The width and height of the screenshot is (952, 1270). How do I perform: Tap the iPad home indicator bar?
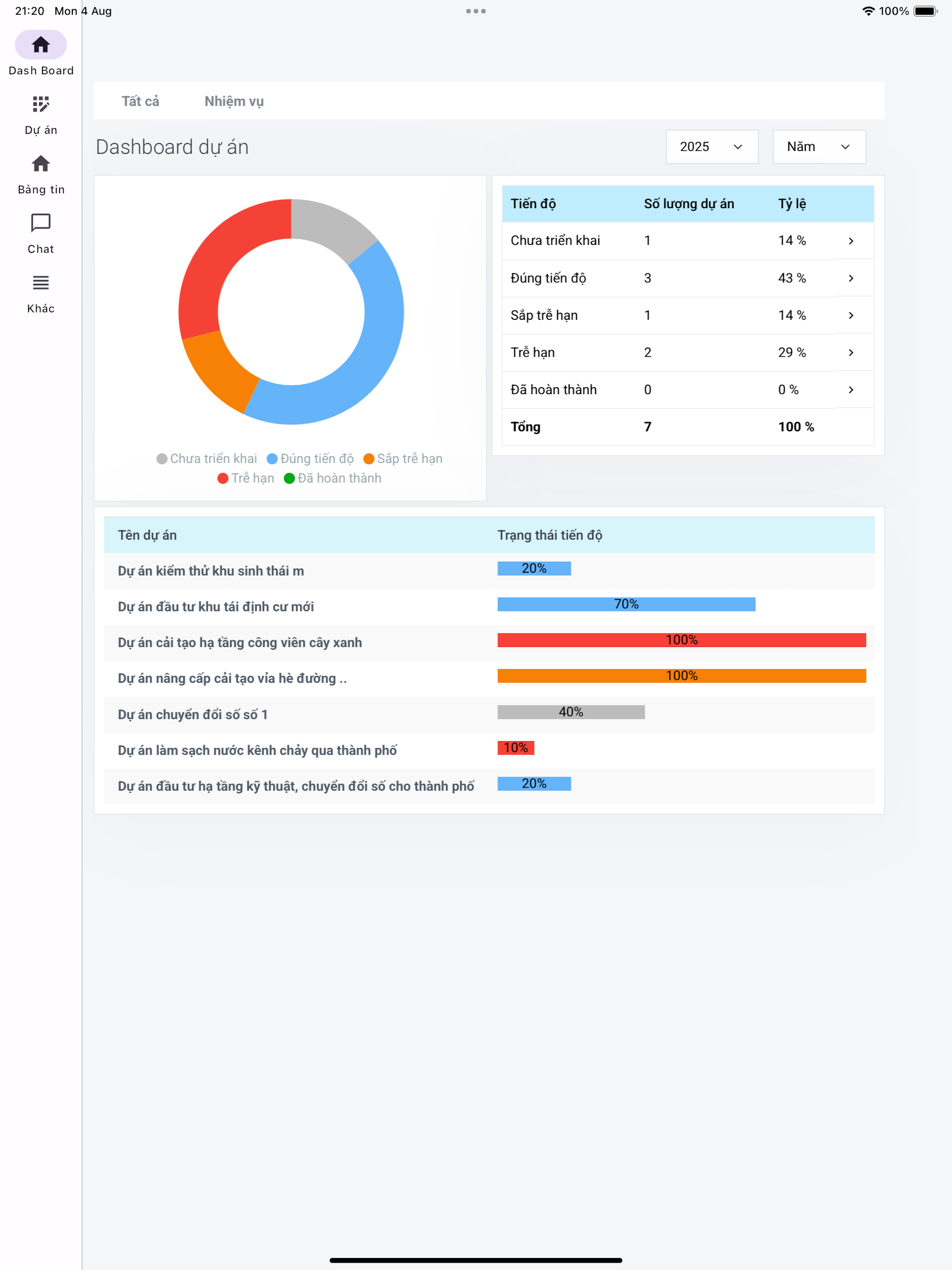tap(476, 1260)
